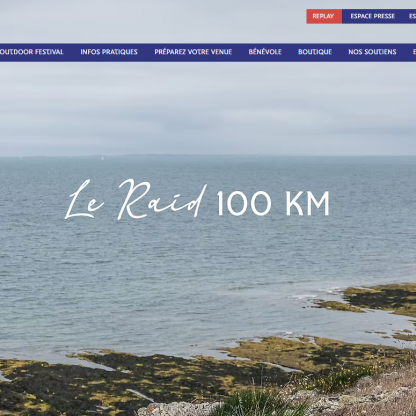Screen dimensions: 416x416
Task: Click the red REPLAY button
Action: (x=324, y=16)
